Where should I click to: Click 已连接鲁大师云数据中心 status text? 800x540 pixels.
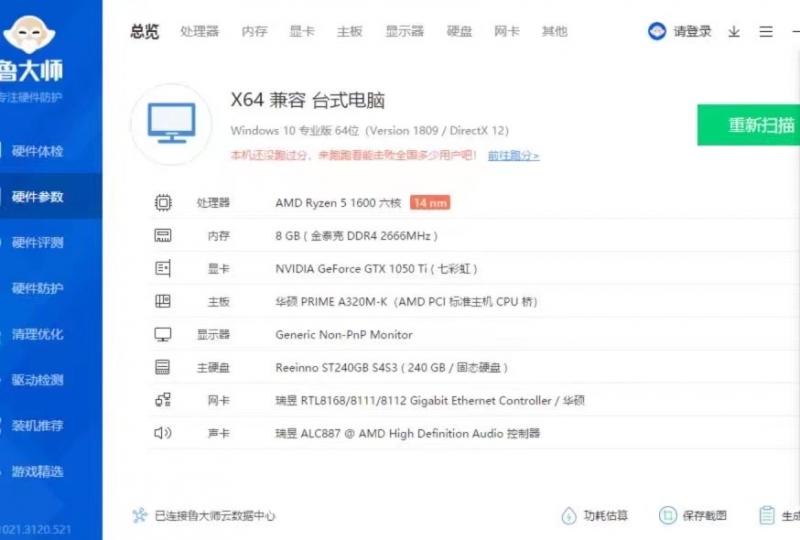[215, 516]
